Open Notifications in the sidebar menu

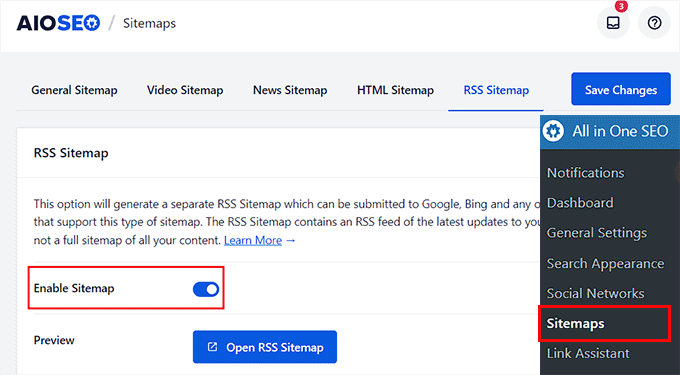tap(585, 173)
